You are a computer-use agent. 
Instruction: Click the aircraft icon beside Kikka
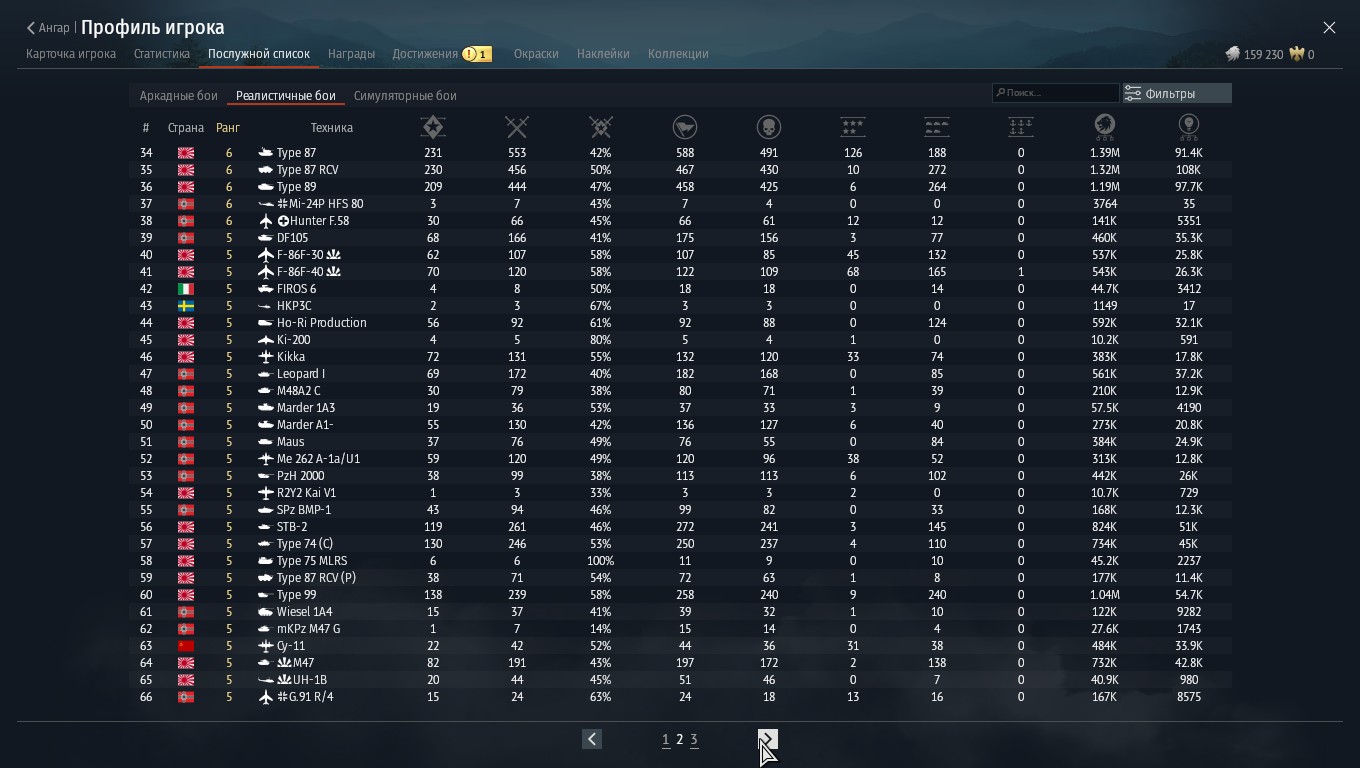point(265,357)
